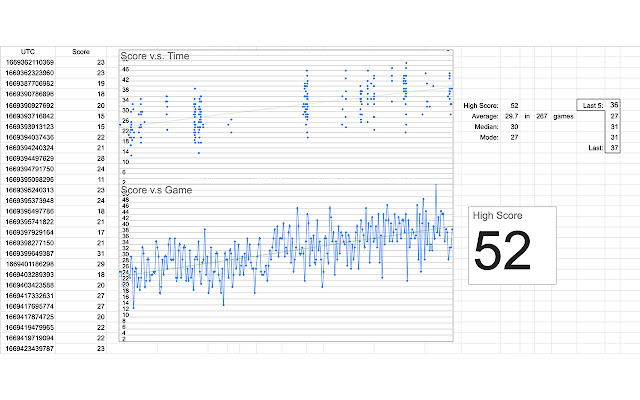Click score 11 in the Score column
Viewport: 640px width, 400px height.
(81, 180)
